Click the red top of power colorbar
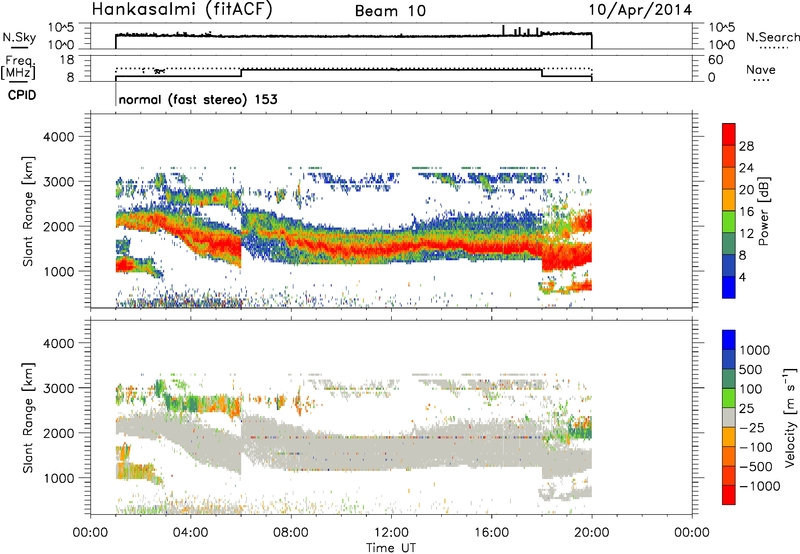Viewport: 800px width, 554px height. [729, 134]
